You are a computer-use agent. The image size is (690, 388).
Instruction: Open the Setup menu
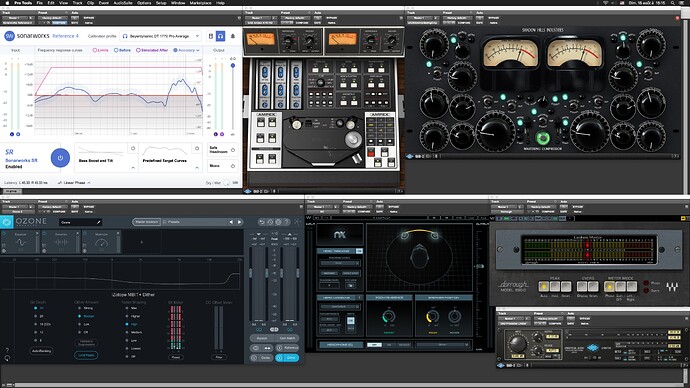[x=161, y=3]
